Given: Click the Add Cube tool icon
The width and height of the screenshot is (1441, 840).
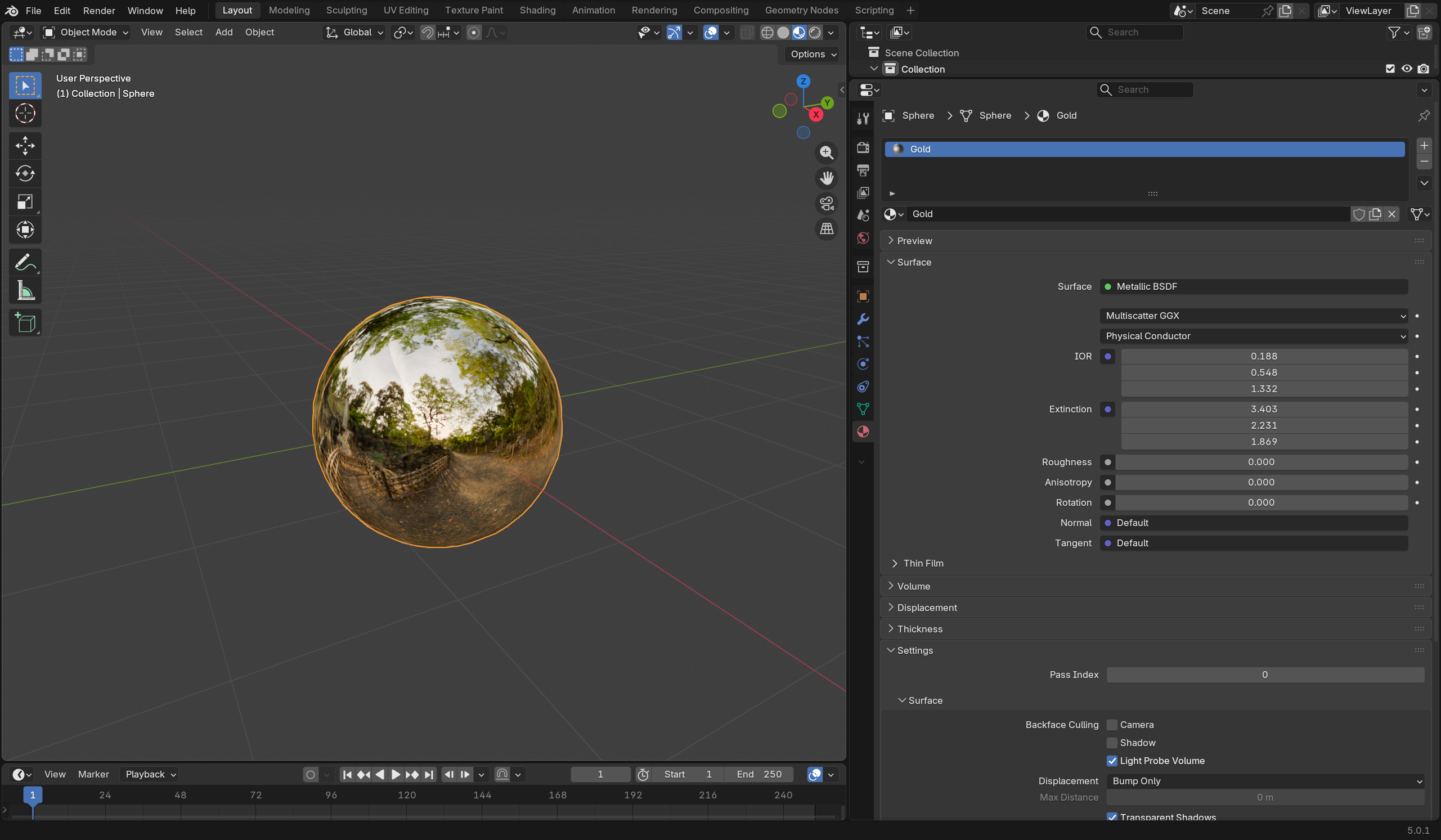Looking at the screenshot, I should coord(25,322).
